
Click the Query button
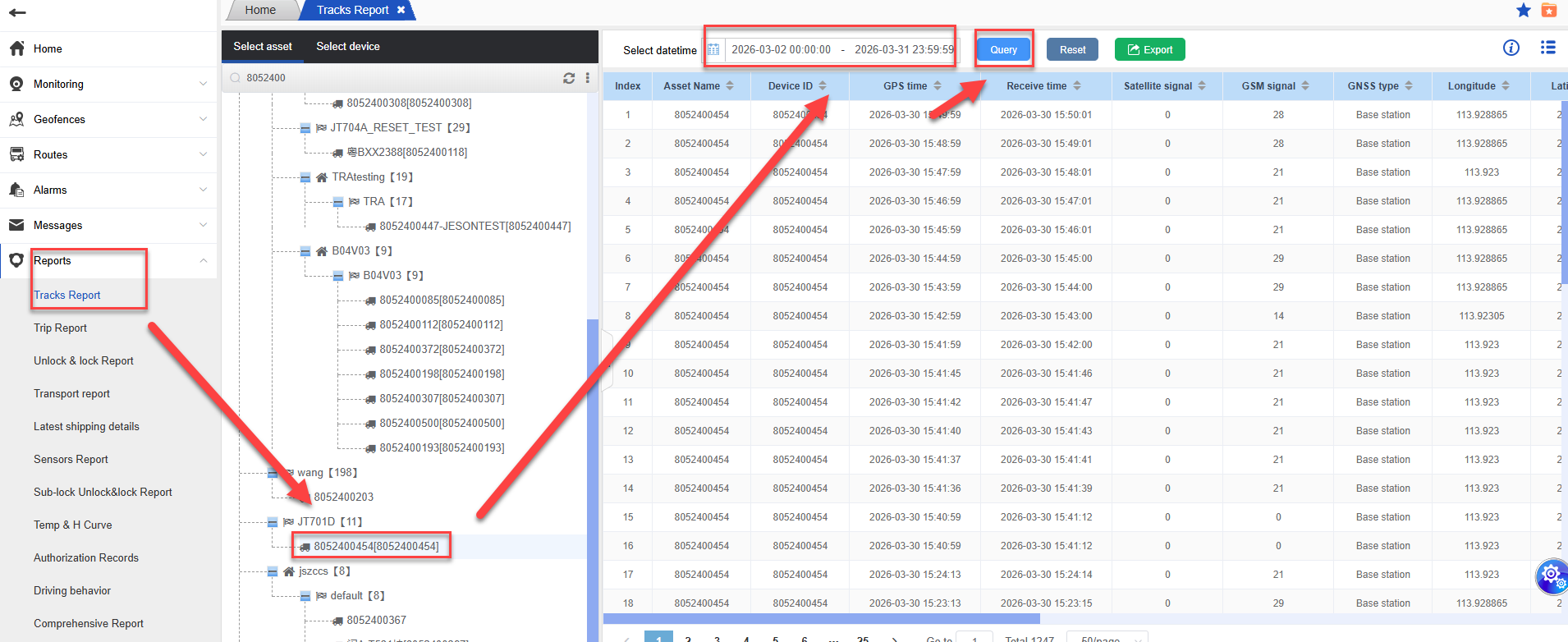coord(1002,50)
